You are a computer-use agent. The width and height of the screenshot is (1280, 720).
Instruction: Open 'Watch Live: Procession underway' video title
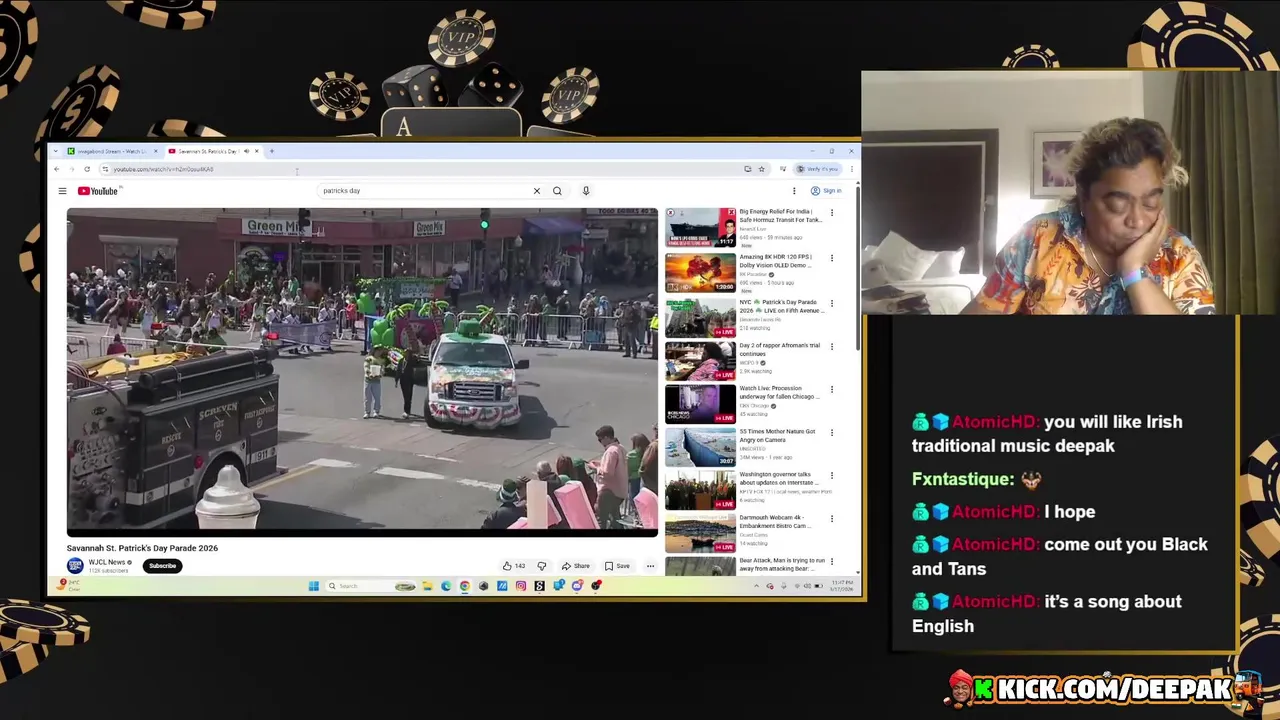click(778, 392)
